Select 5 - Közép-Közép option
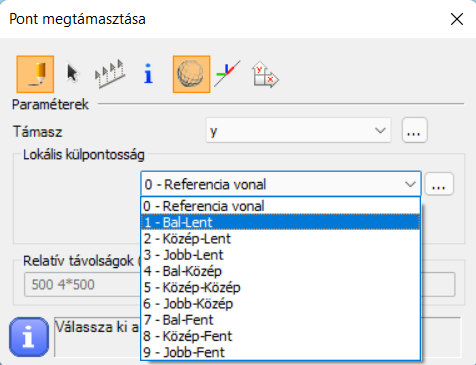Viewport: 476px width, 365px height. point(281,287)
